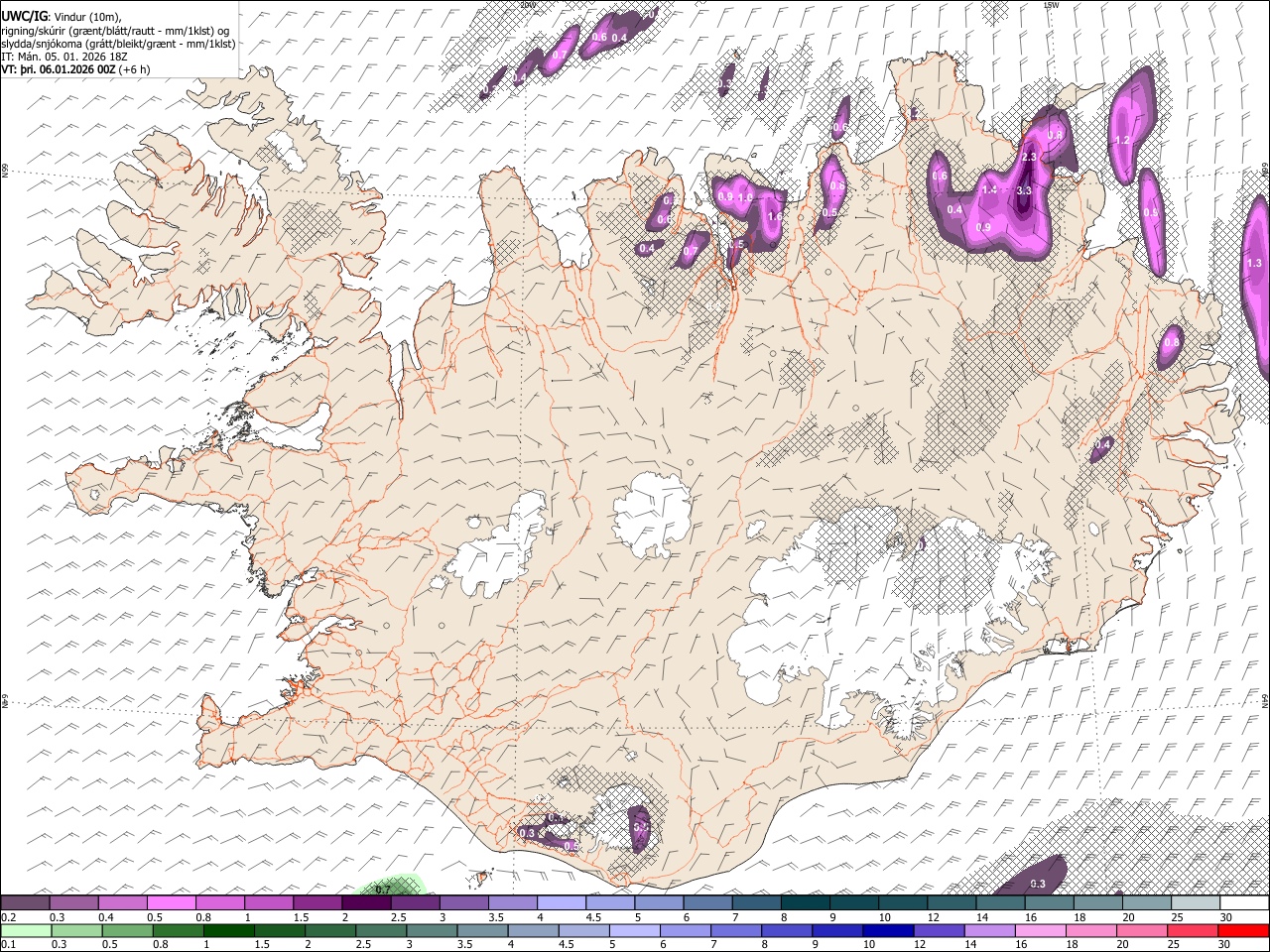Click the 'VT: þri. 06.01.2026 00Z' valid time
The height and width of the screenshot is (952, 1270).
(x=59, y=69)
